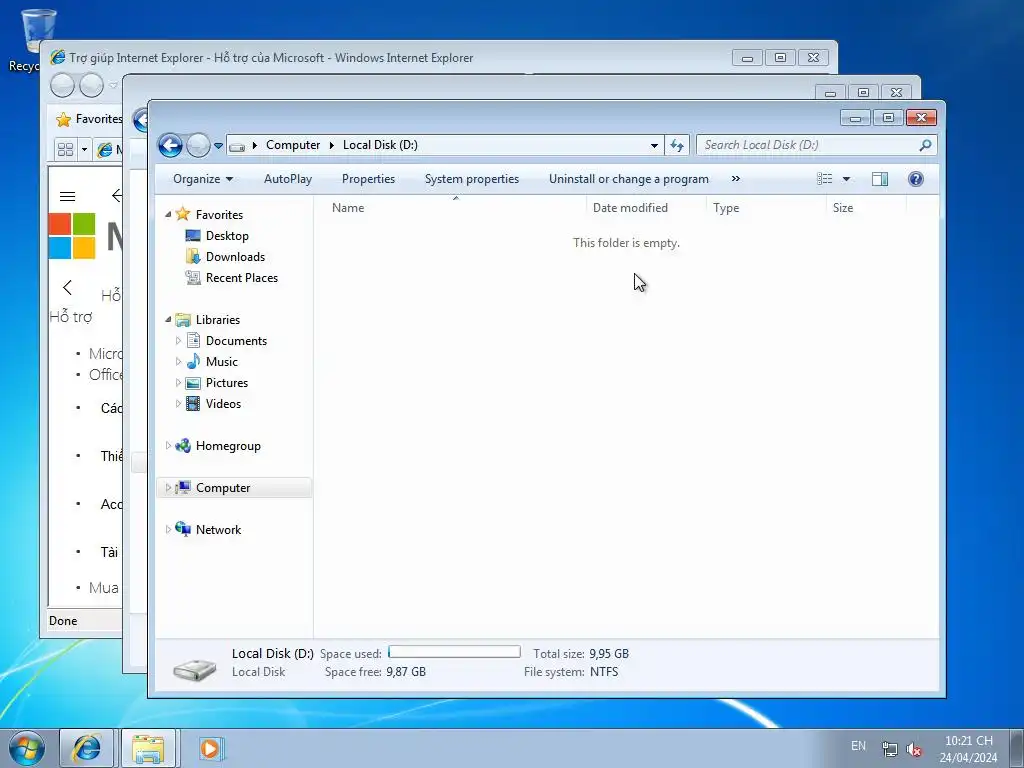The width and height of the screenshot is (1024, 768).
Task: Click AutoPlay in the command bar
Action: (287, 179)
